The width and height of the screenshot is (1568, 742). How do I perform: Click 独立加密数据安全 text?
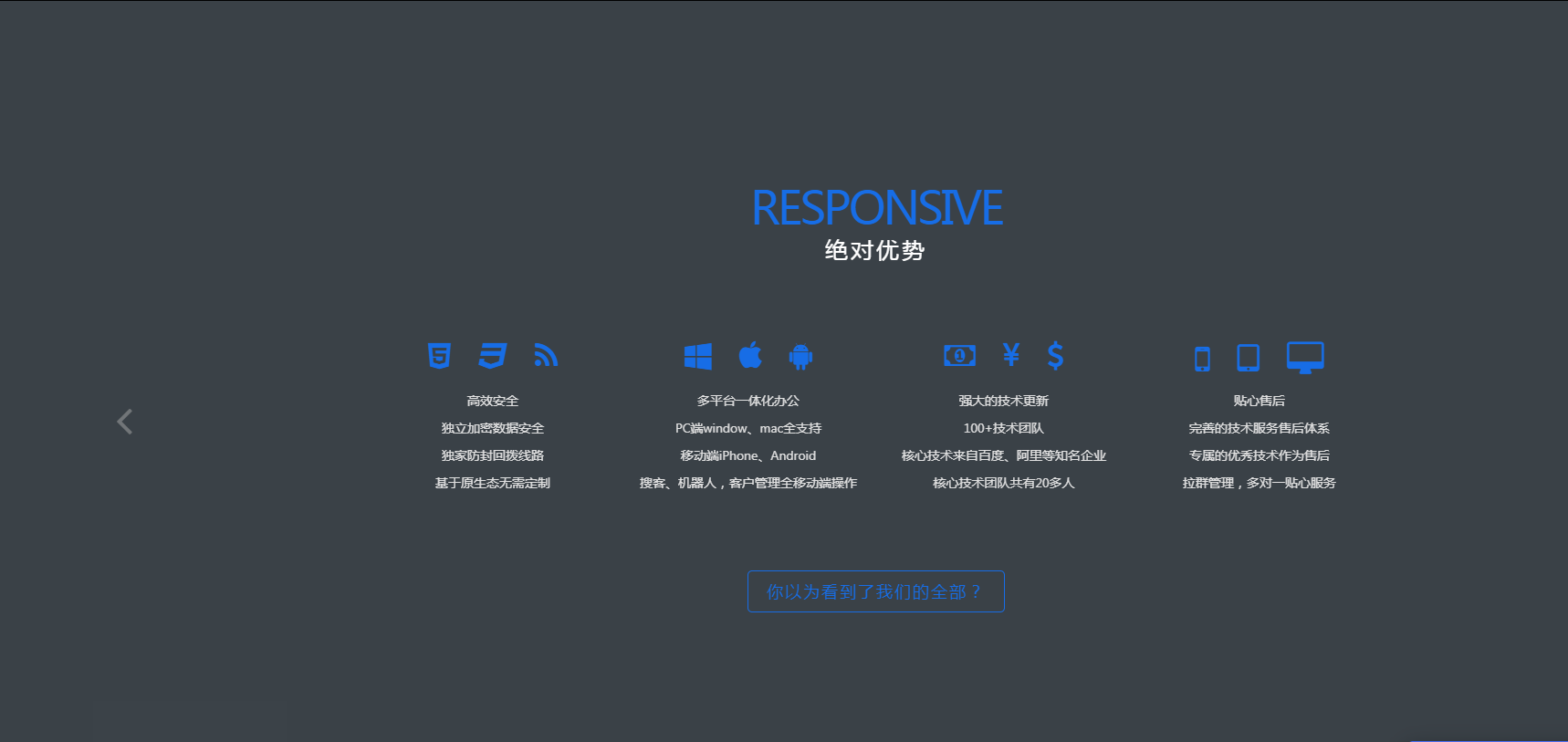493,428
